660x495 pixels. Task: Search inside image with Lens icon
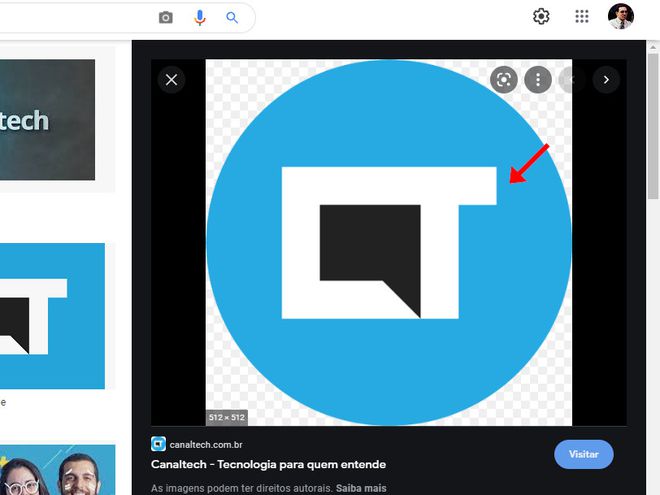tap(504, 80)
